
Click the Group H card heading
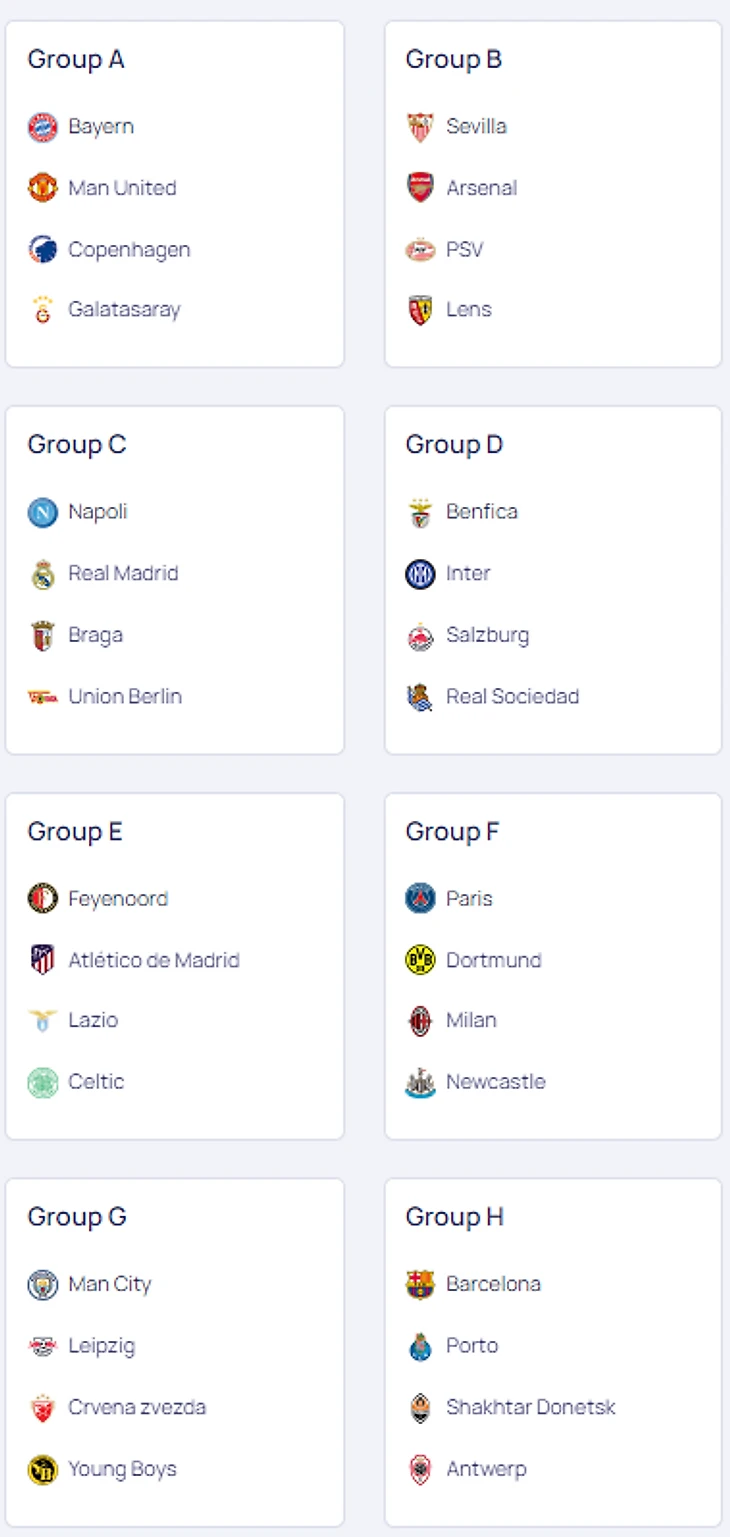pyautogui.click(x=455, y=1217)
